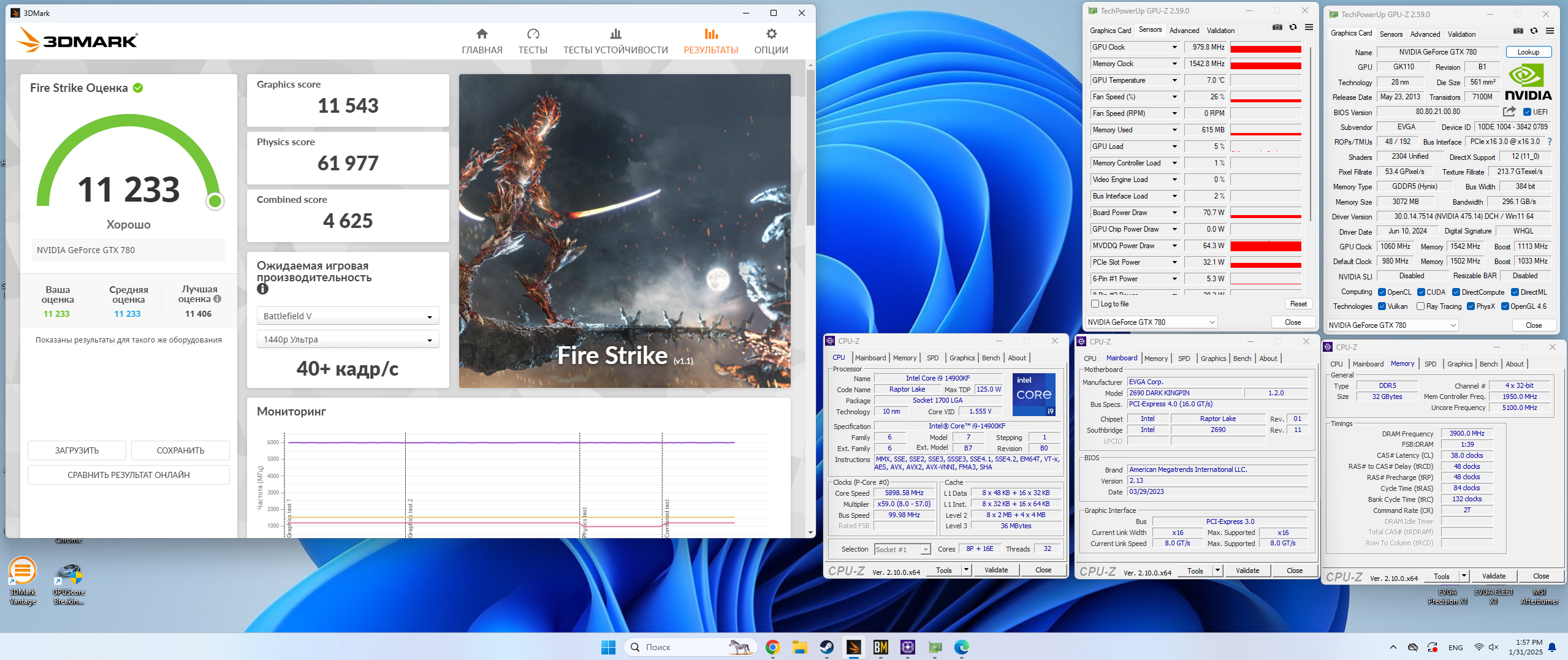The width and height of the screenshot is (1568, 660).
Task: Click refresh icon in GPU-Z Sensors window
Action: [x=1293, y=27]
